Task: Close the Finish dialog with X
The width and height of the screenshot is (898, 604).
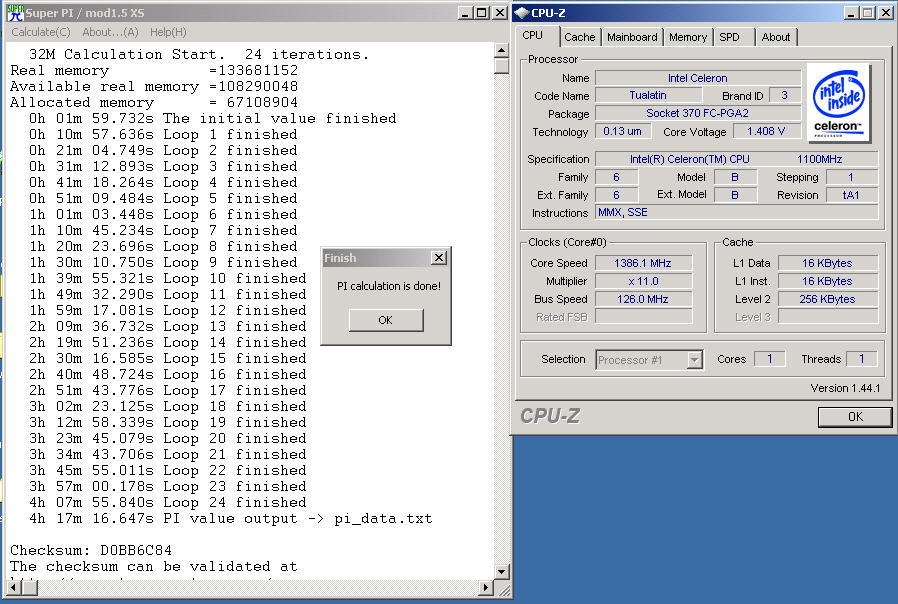Action: (439, 258)
